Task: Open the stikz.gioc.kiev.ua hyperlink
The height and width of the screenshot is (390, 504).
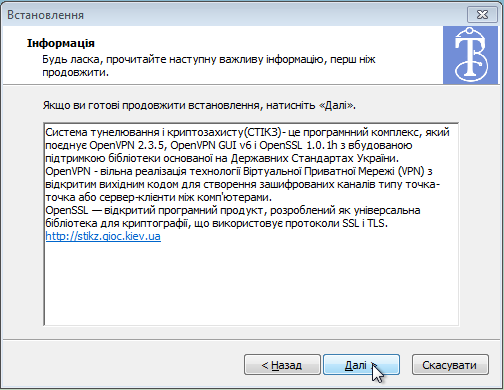Action: (x=103, y=236)
